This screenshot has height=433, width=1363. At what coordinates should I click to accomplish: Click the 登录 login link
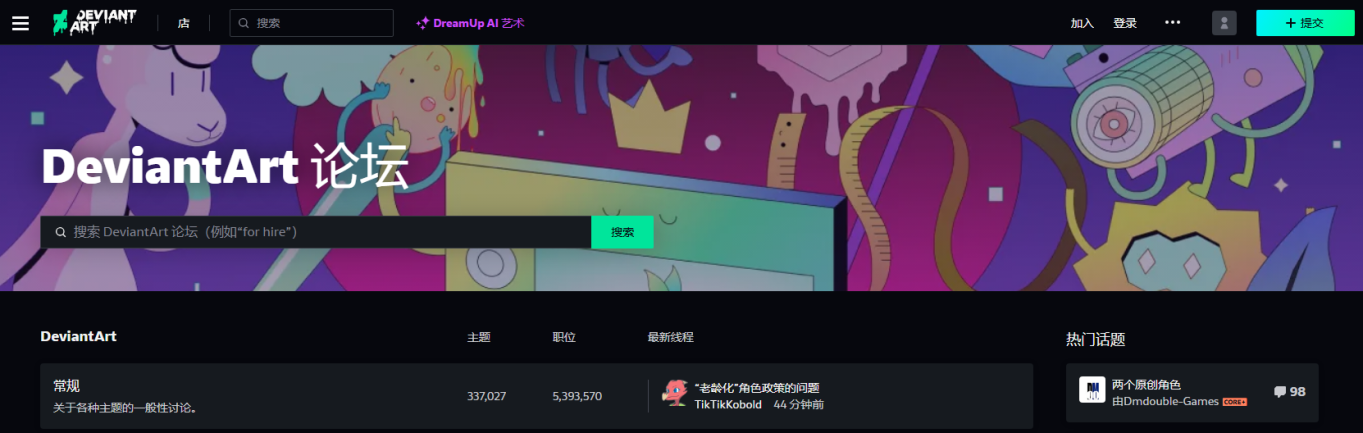(x=1125, y=23)
